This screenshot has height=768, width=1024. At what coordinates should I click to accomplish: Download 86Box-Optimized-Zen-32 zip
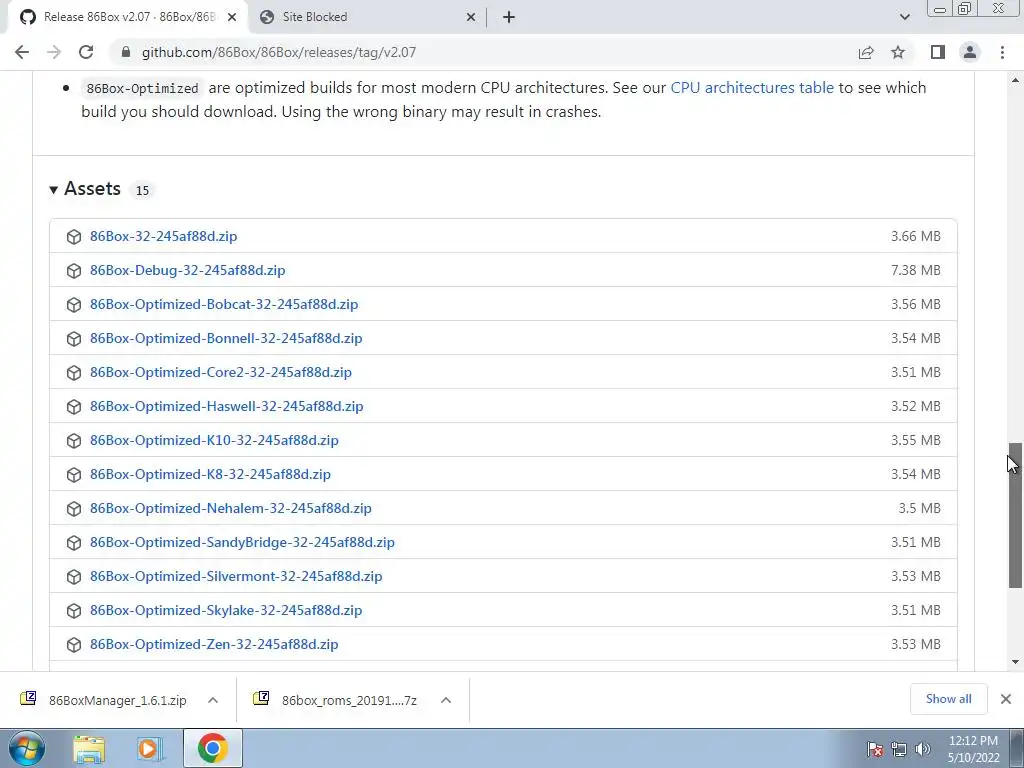[x=214, y=644]
